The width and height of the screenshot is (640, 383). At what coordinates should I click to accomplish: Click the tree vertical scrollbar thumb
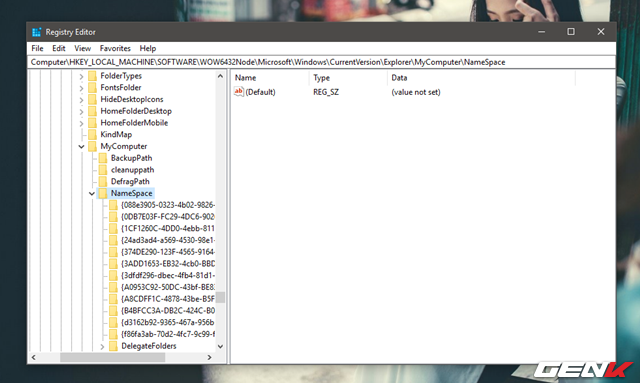click(220, 297)
